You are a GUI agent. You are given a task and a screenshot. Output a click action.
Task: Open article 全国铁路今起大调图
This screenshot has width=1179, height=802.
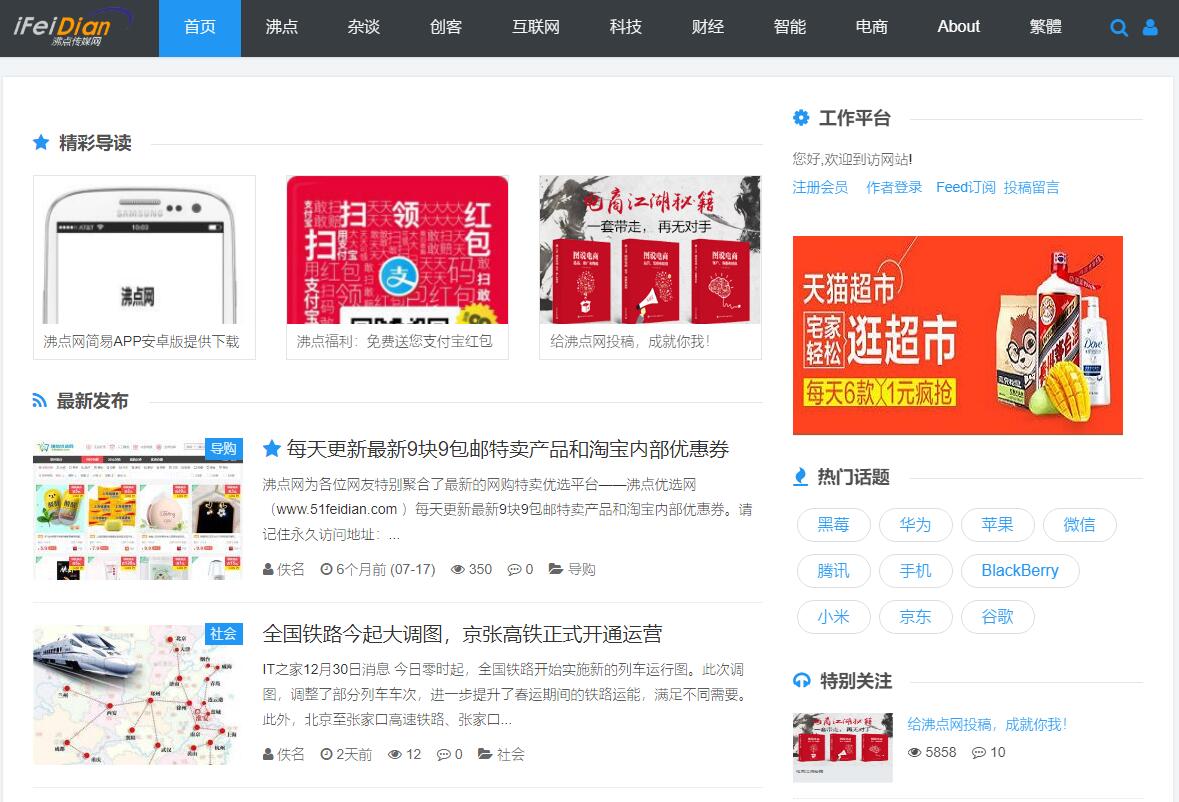click(x=462, y=634)
